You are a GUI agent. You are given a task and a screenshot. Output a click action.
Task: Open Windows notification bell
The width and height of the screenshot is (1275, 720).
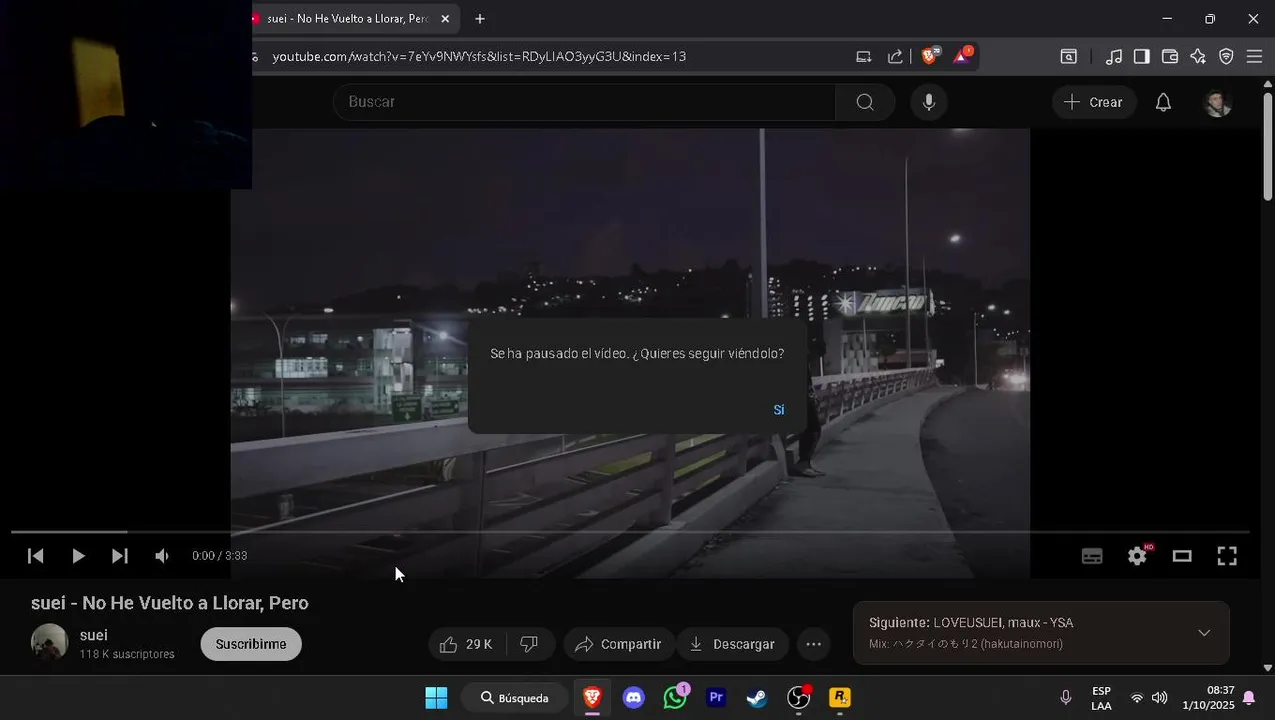pos(1249,698)
